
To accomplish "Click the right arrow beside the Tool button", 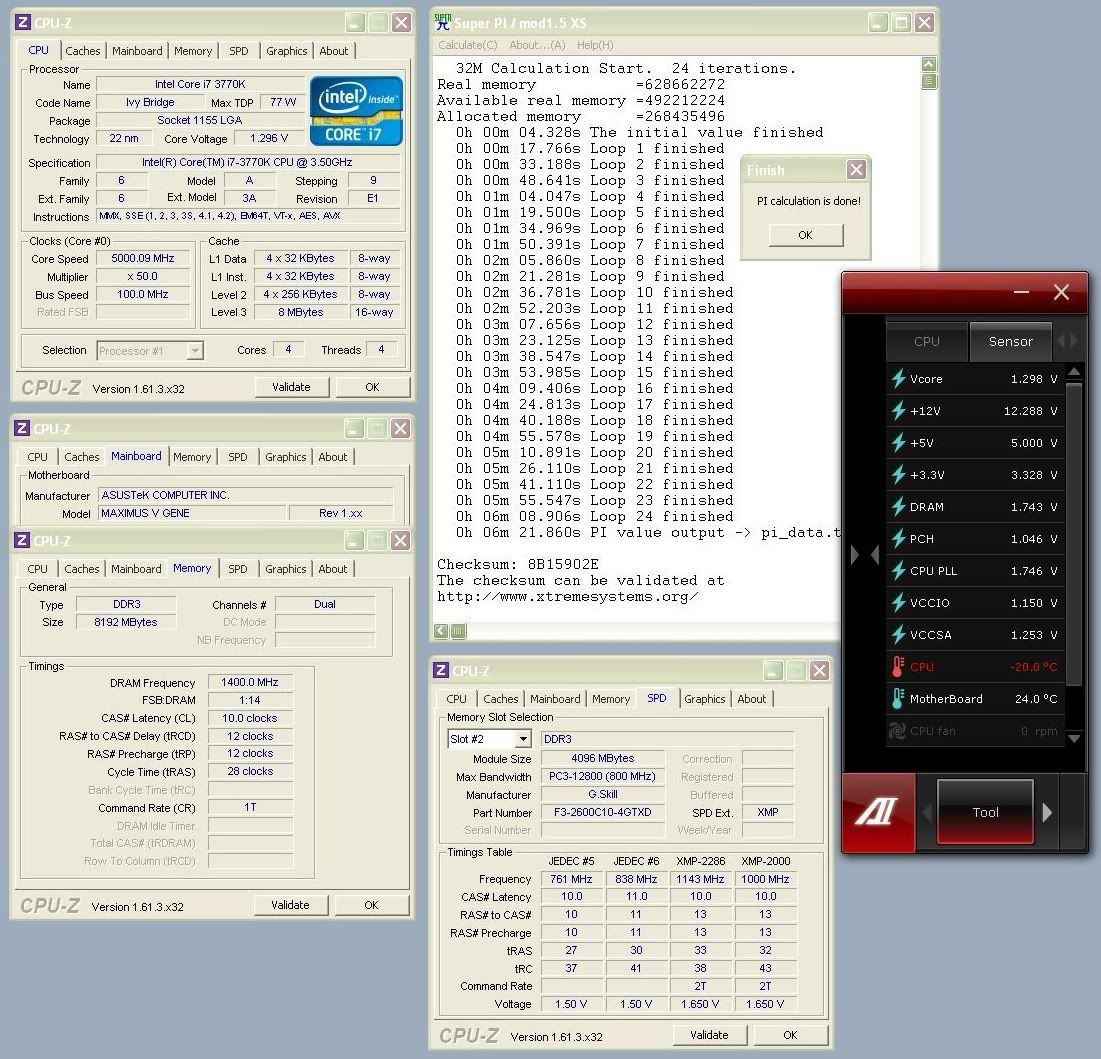I will pos(1047,813).
